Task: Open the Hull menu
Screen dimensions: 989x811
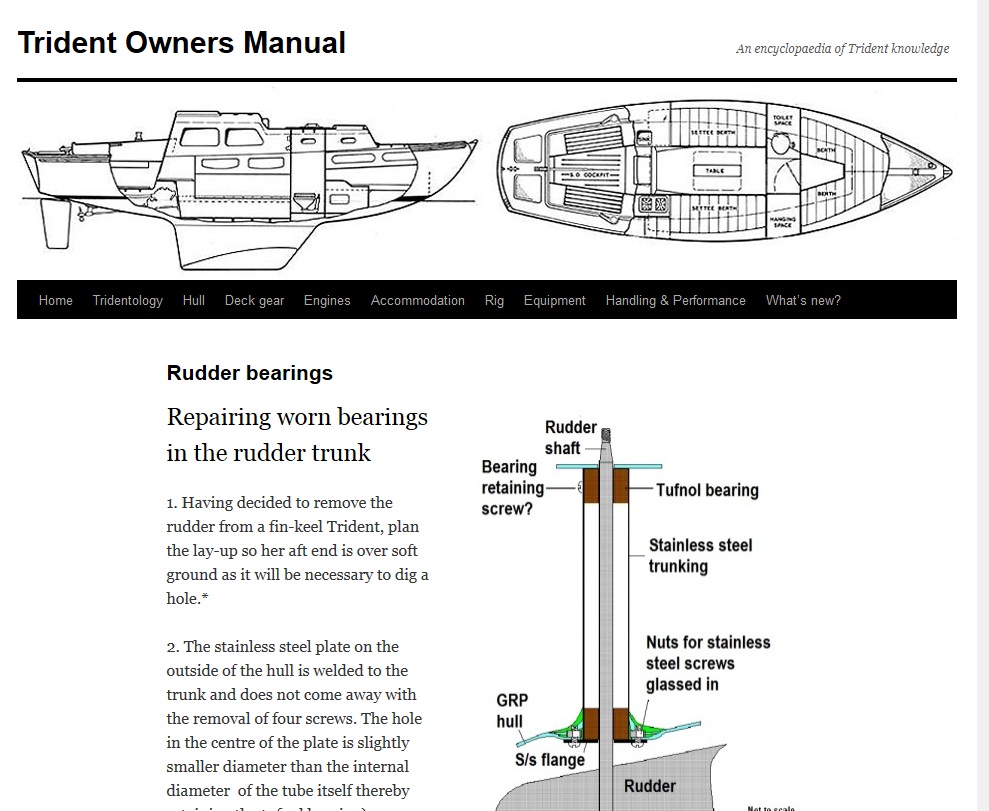Action: click(194, 300)
